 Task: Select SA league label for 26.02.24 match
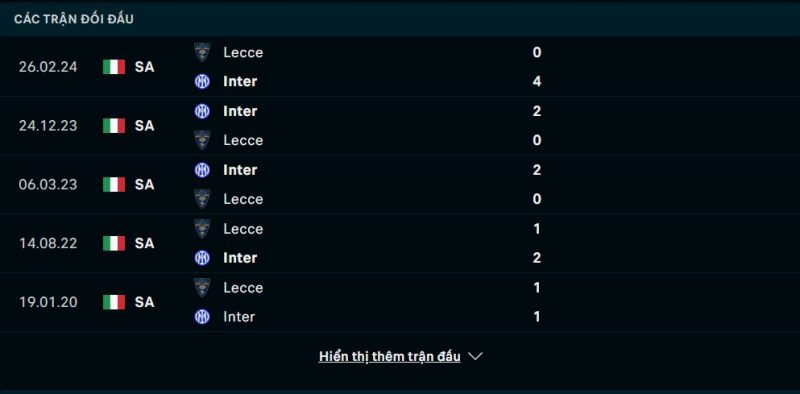(x=144, y=67)
